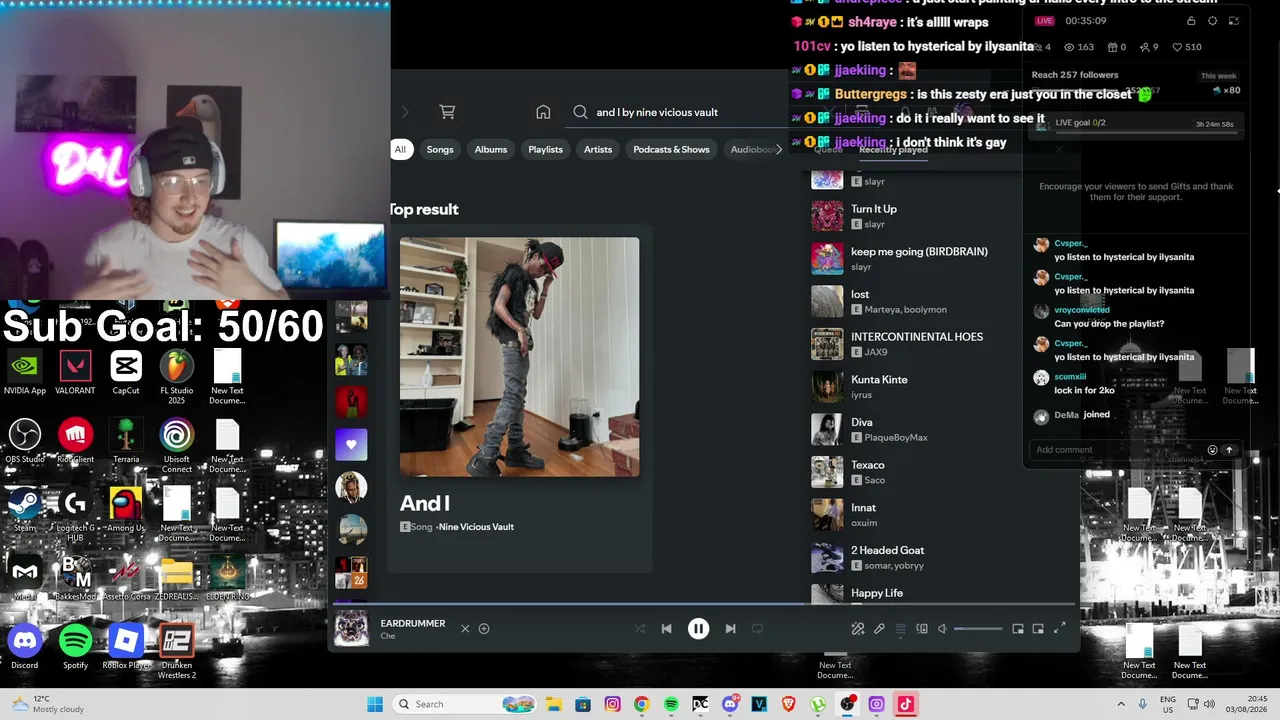Play INTERCONTINENTAL HOES by JAX9
The image size is (1280, 720).
(916, 337)
